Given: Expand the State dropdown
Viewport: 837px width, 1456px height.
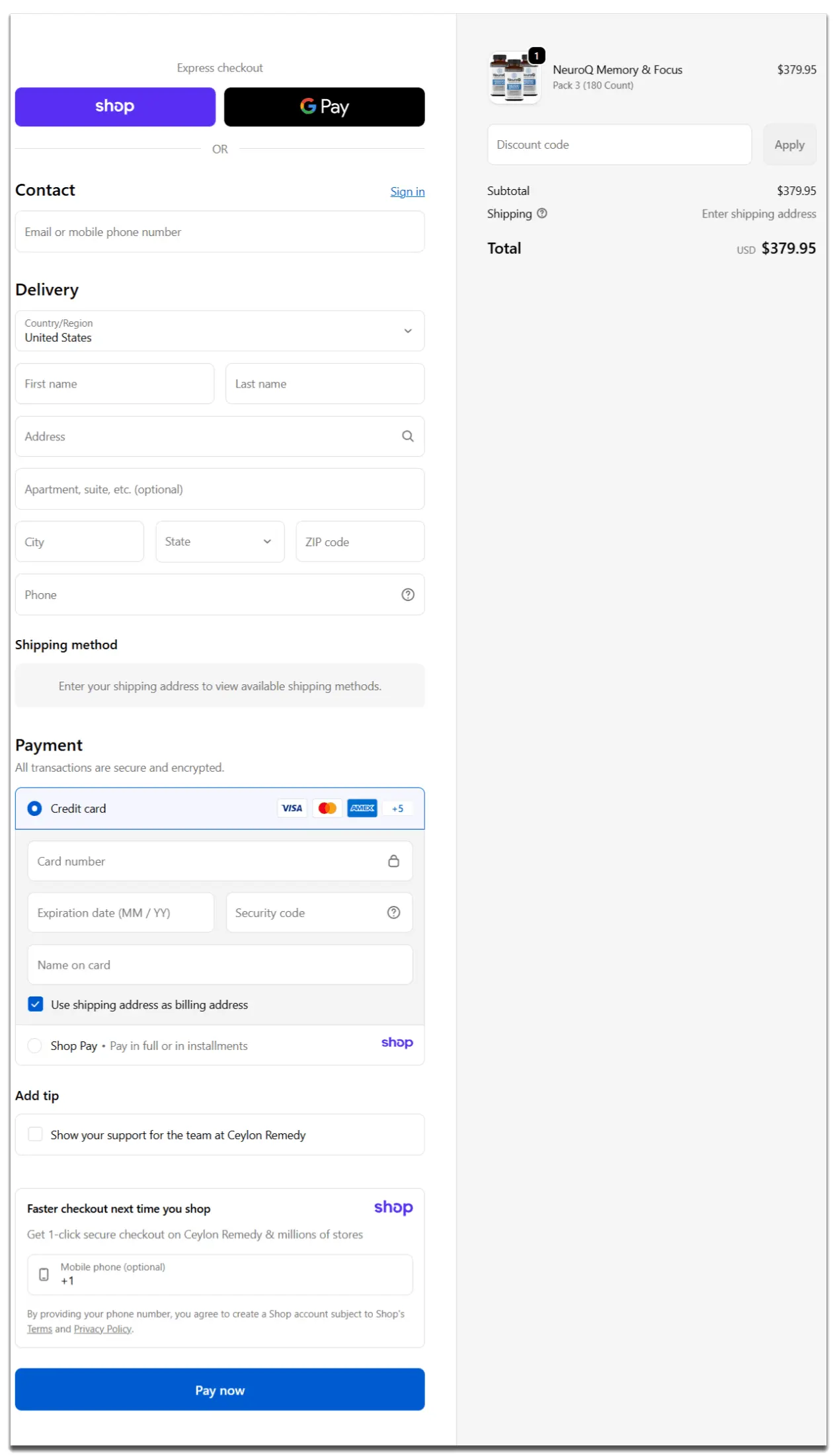Looking at the screenshot, I should [x=219, y=542].
